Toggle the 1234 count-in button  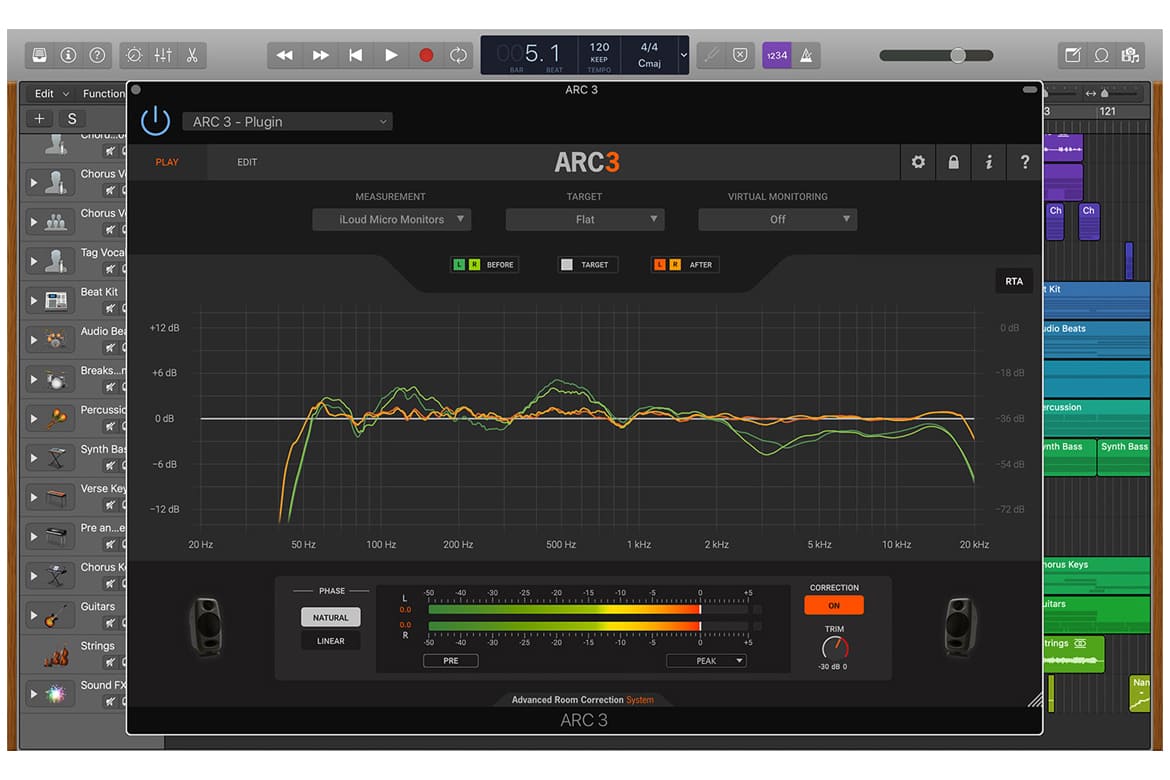777,55
